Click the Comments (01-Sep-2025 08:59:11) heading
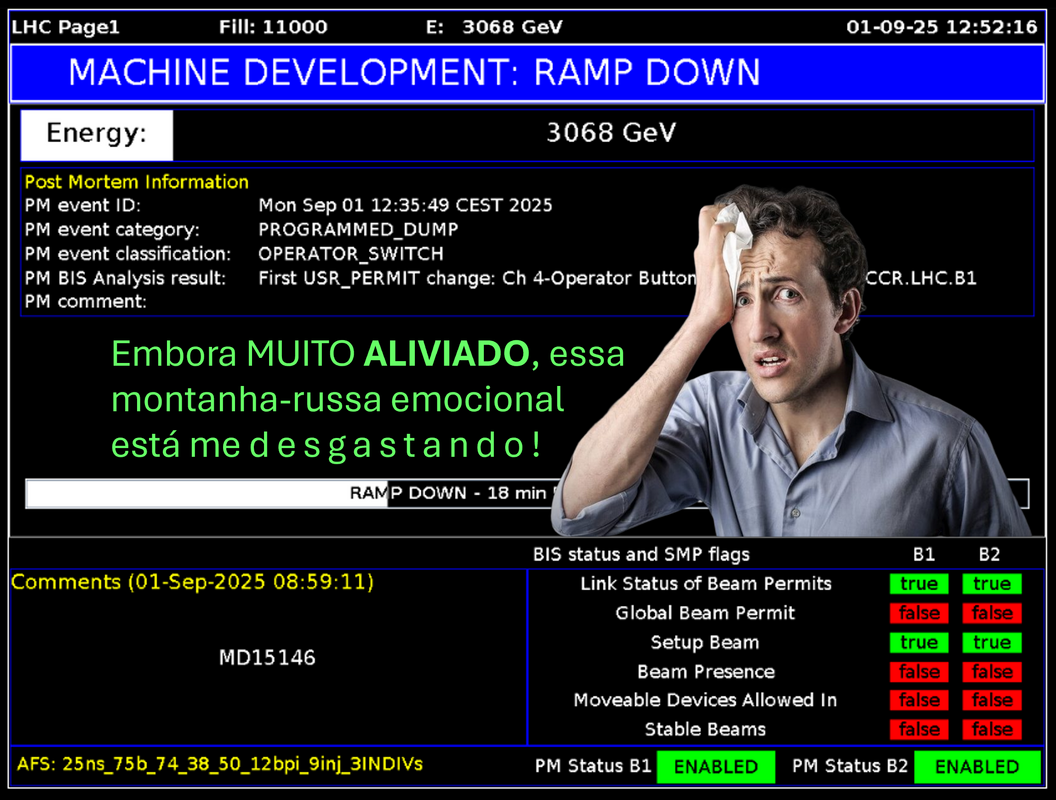Image resolution: width=1056 pixels, height=800 pixels. click(x=193, y=582)
